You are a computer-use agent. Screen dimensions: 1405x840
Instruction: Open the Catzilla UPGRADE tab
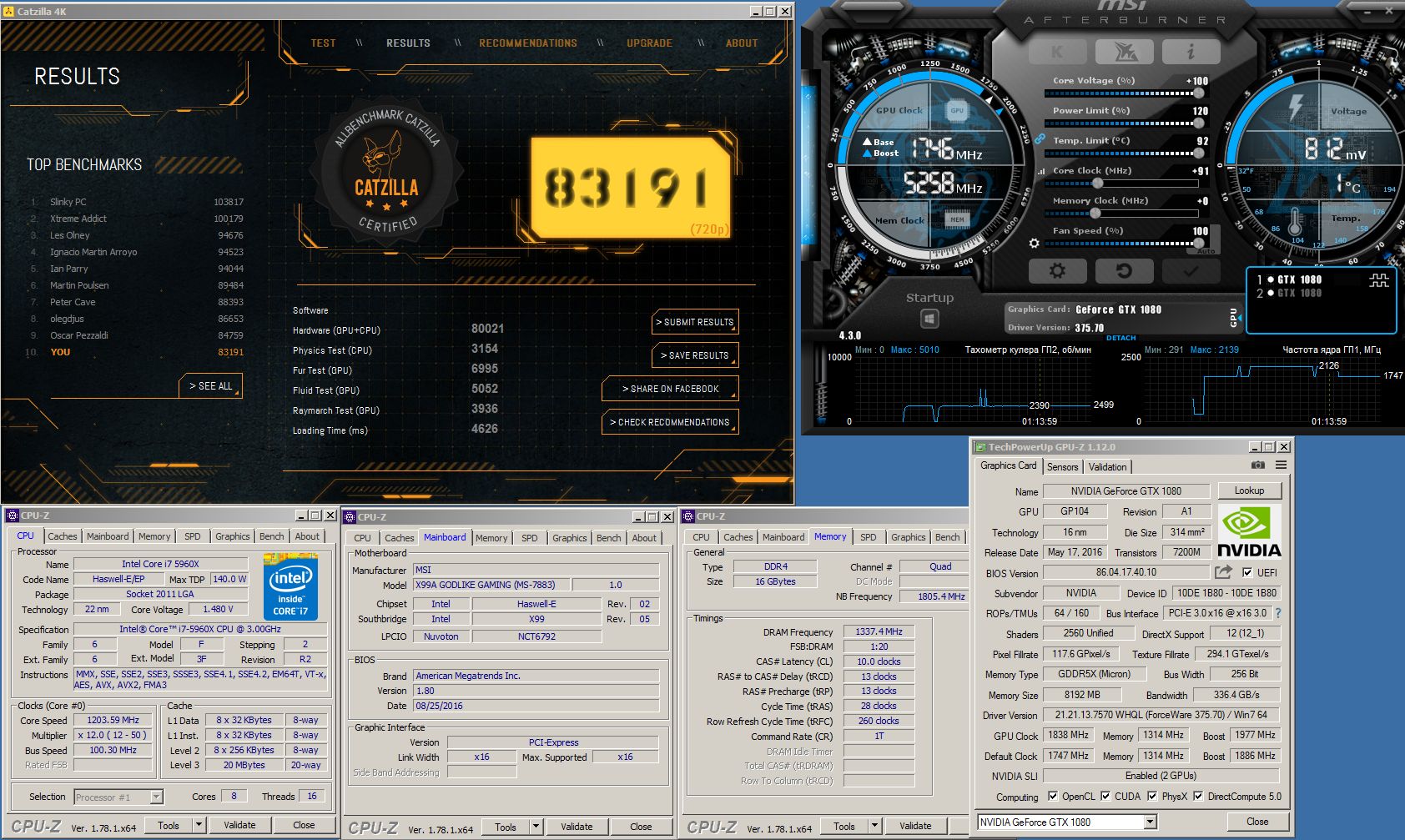[649, 43]
